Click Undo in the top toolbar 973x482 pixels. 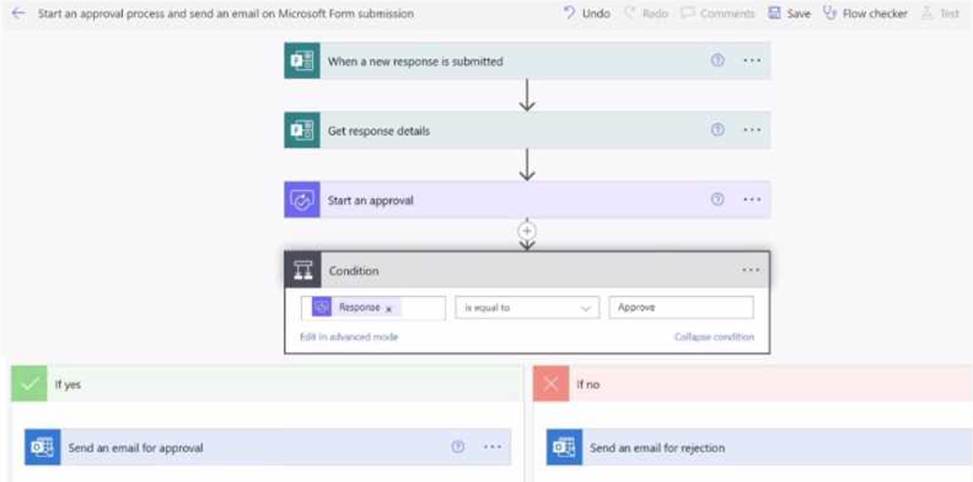587,14
